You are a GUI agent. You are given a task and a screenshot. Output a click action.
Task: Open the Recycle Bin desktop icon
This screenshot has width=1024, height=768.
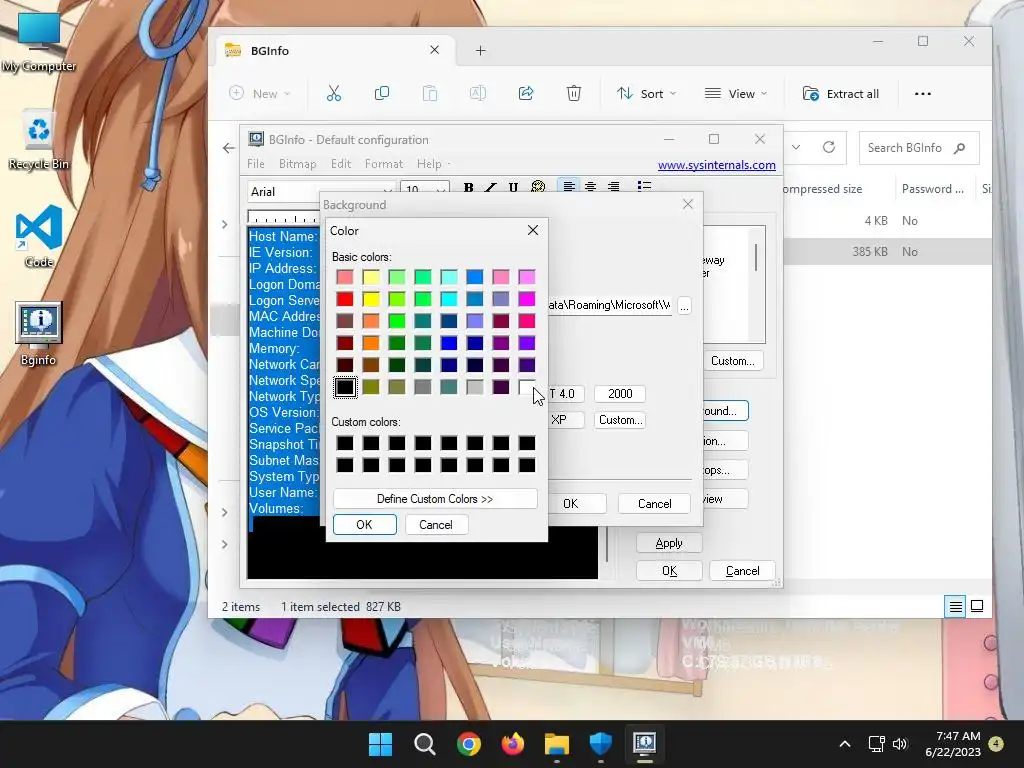(39, 140)
